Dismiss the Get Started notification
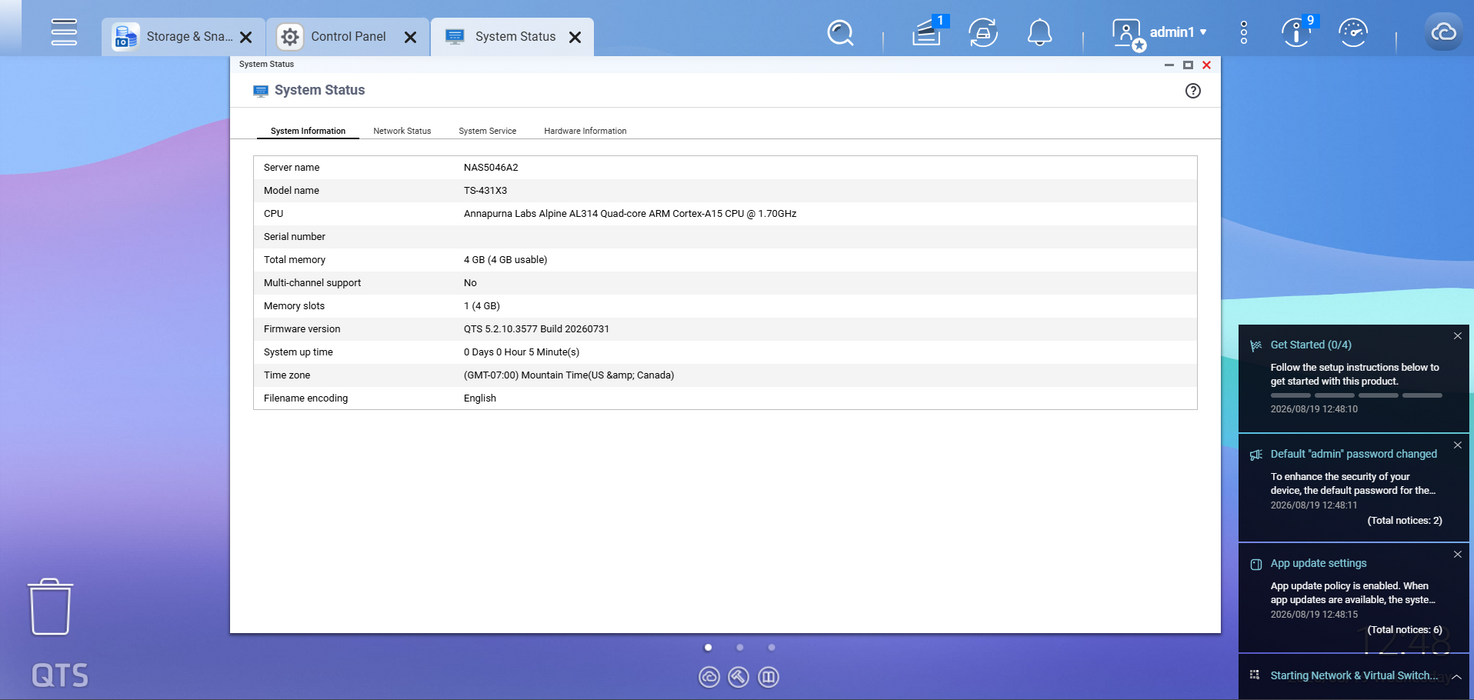Screen dimensions: 1474x700 (x=1457, y=336)
